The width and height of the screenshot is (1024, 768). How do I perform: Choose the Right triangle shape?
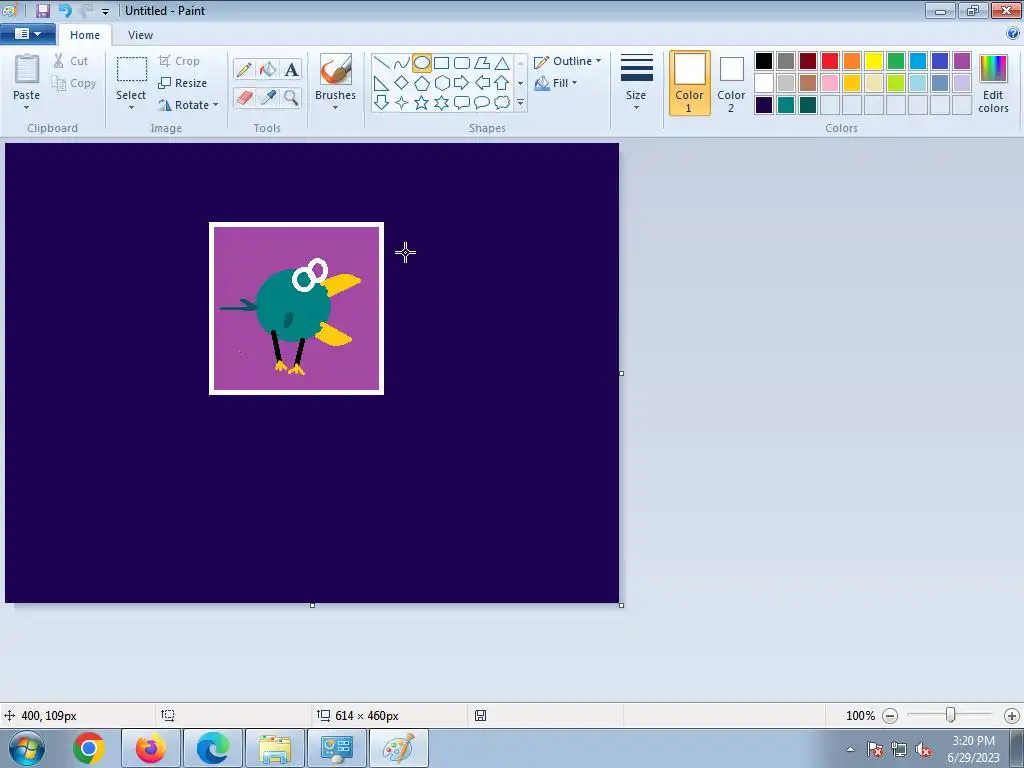pyautogui.click(x=382, y=83)
